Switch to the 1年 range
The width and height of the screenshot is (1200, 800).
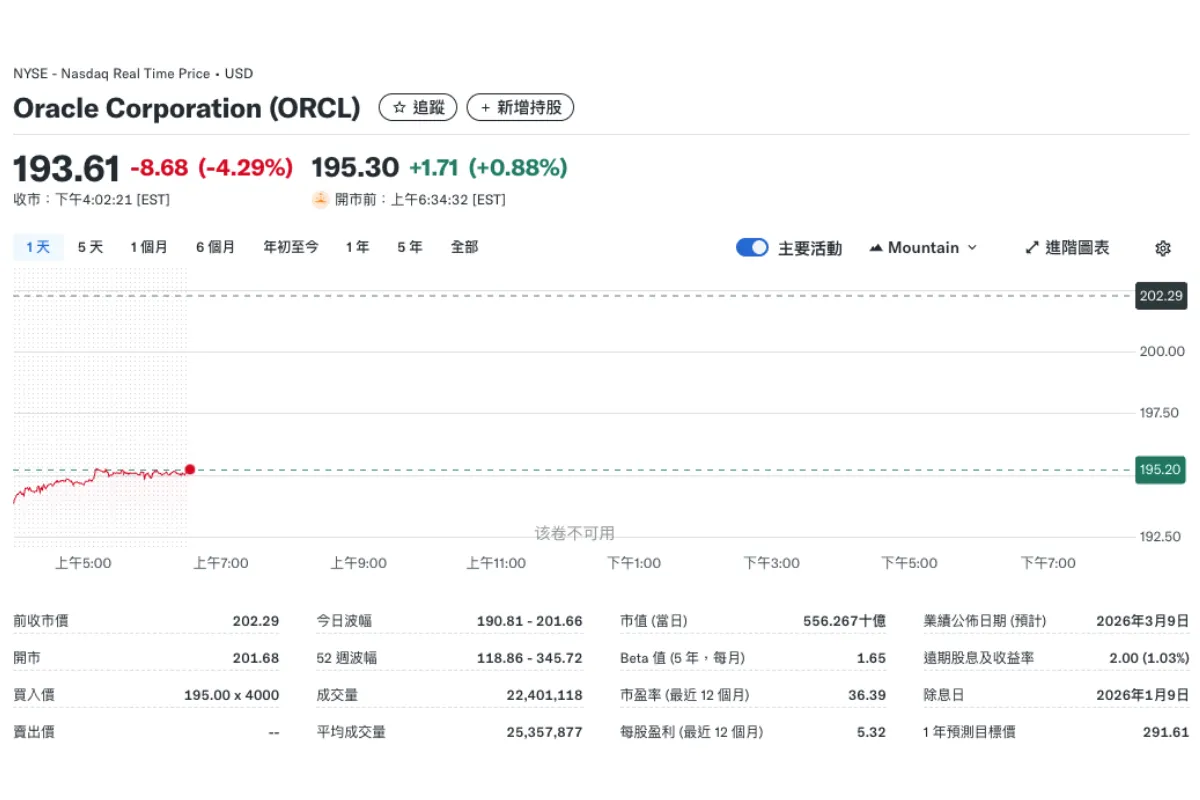pos(357,246)
